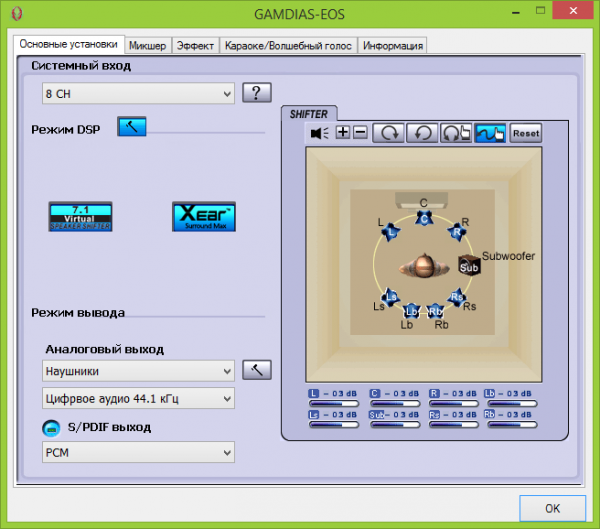Screen dimensions: 600x529
Task: Adjust the Sub channel volume slider
Action: tap(395, 425)
